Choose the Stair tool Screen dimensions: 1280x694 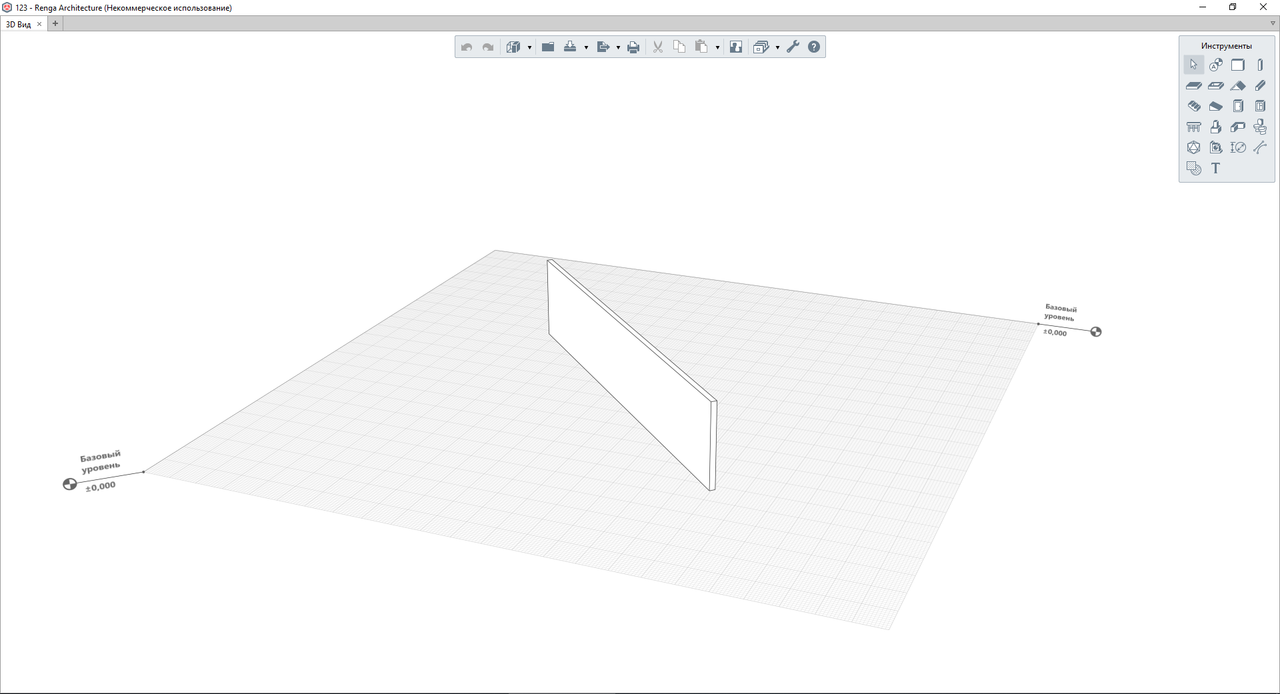[1193, 105]
